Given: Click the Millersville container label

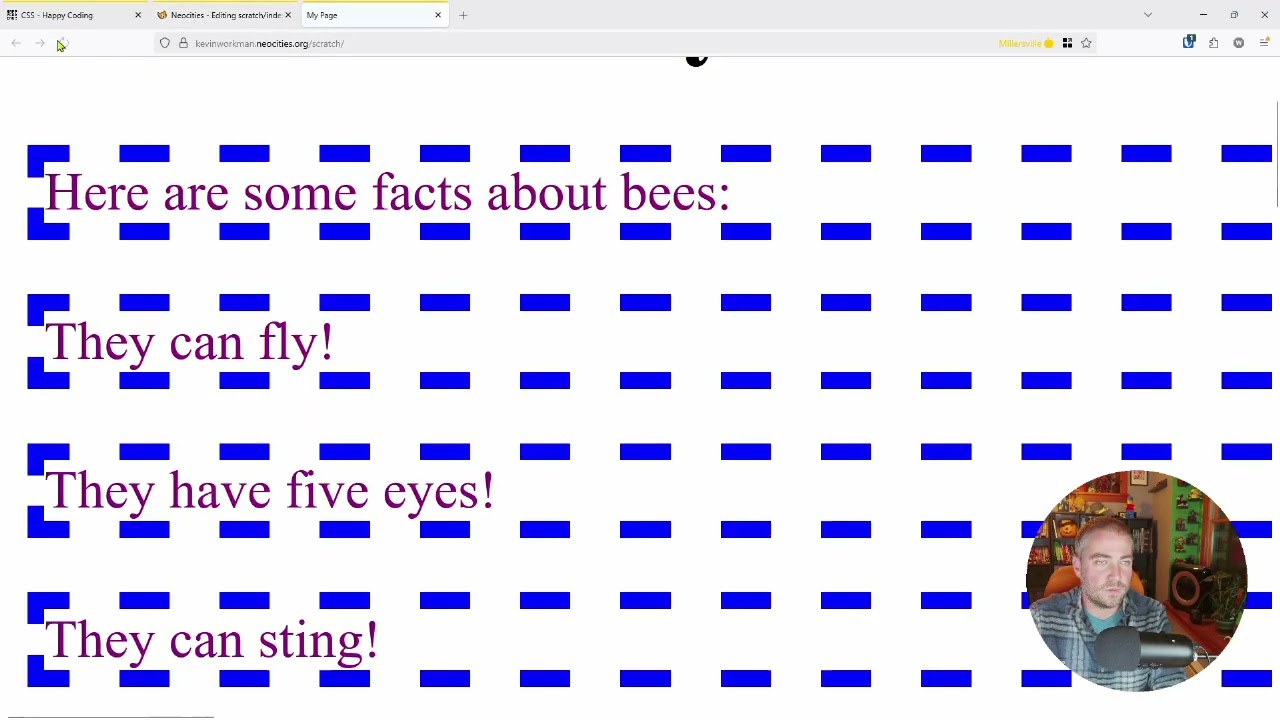Looking at the screenshot, I should click(1026, 43).
